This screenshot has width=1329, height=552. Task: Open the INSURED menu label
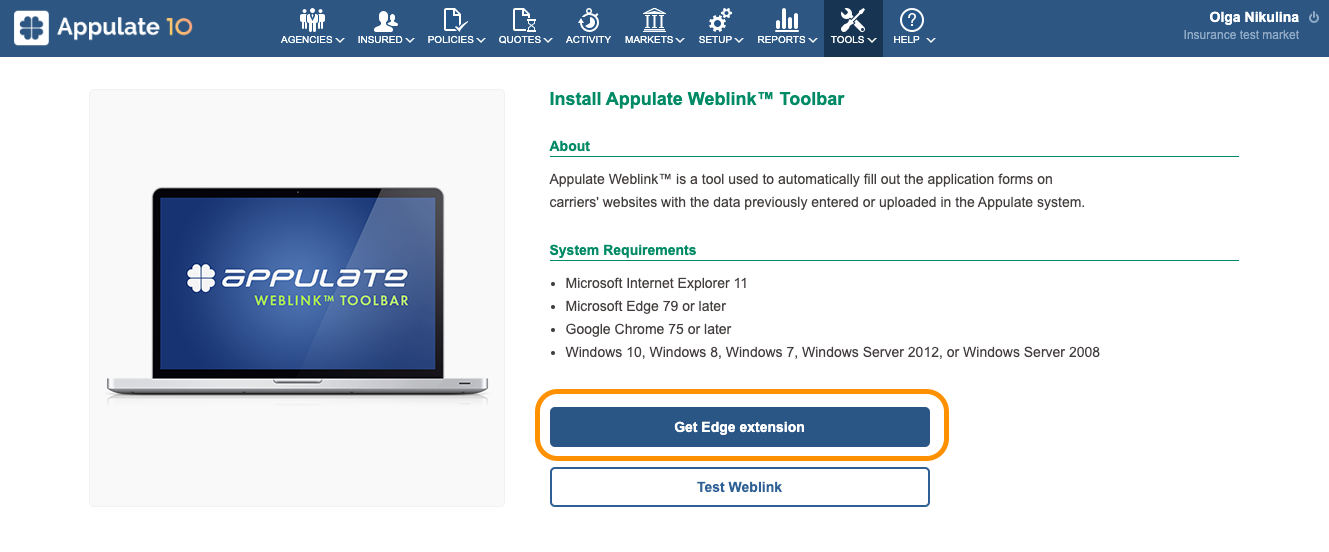tap(380, 40)
